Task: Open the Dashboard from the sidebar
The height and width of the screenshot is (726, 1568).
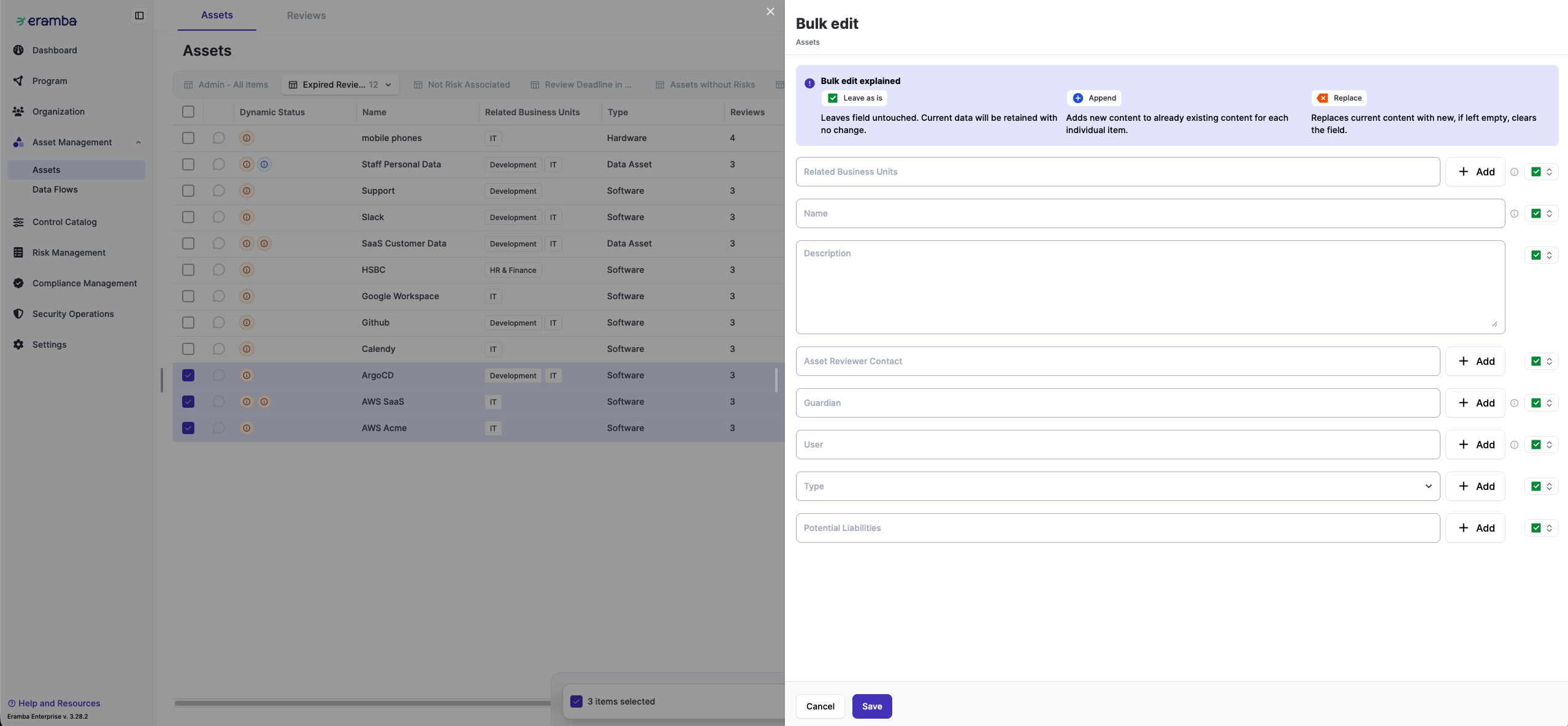Action: pyautogui.click(x=54, y=50)
